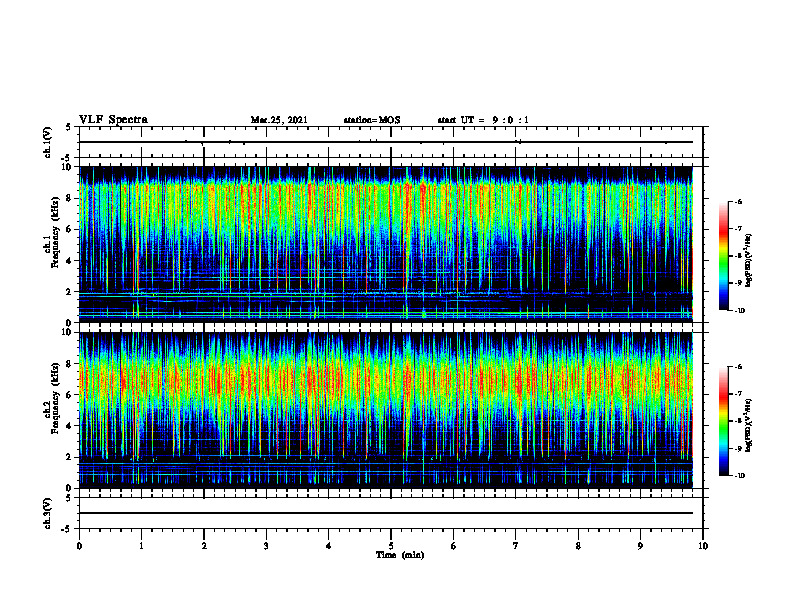Click the ch.1 spectrogram color bar
The width and height of the screenshot is (792, 612).
(724, 256)
